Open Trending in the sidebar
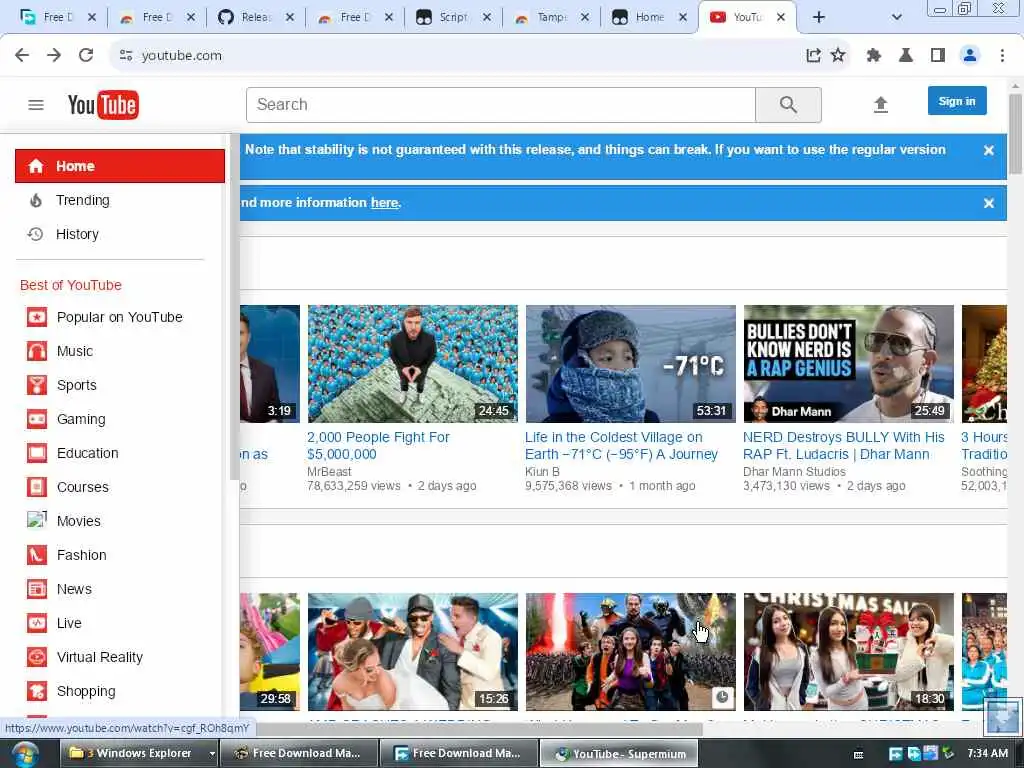 82,200
